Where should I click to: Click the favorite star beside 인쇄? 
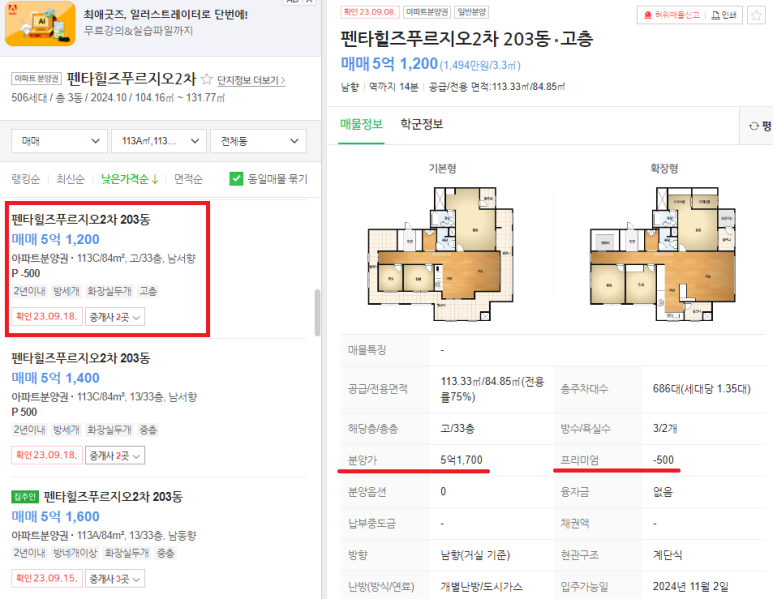756,15
